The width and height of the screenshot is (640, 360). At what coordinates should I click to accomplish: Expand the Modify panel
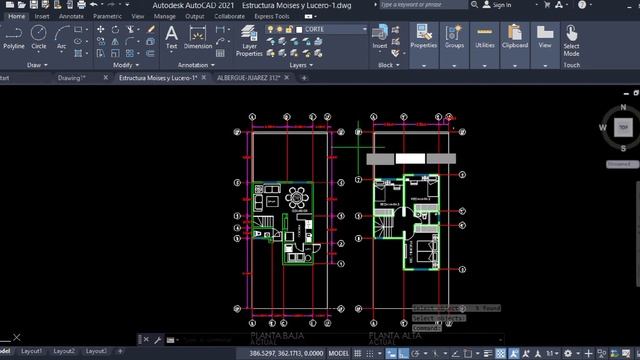[126, 65]
